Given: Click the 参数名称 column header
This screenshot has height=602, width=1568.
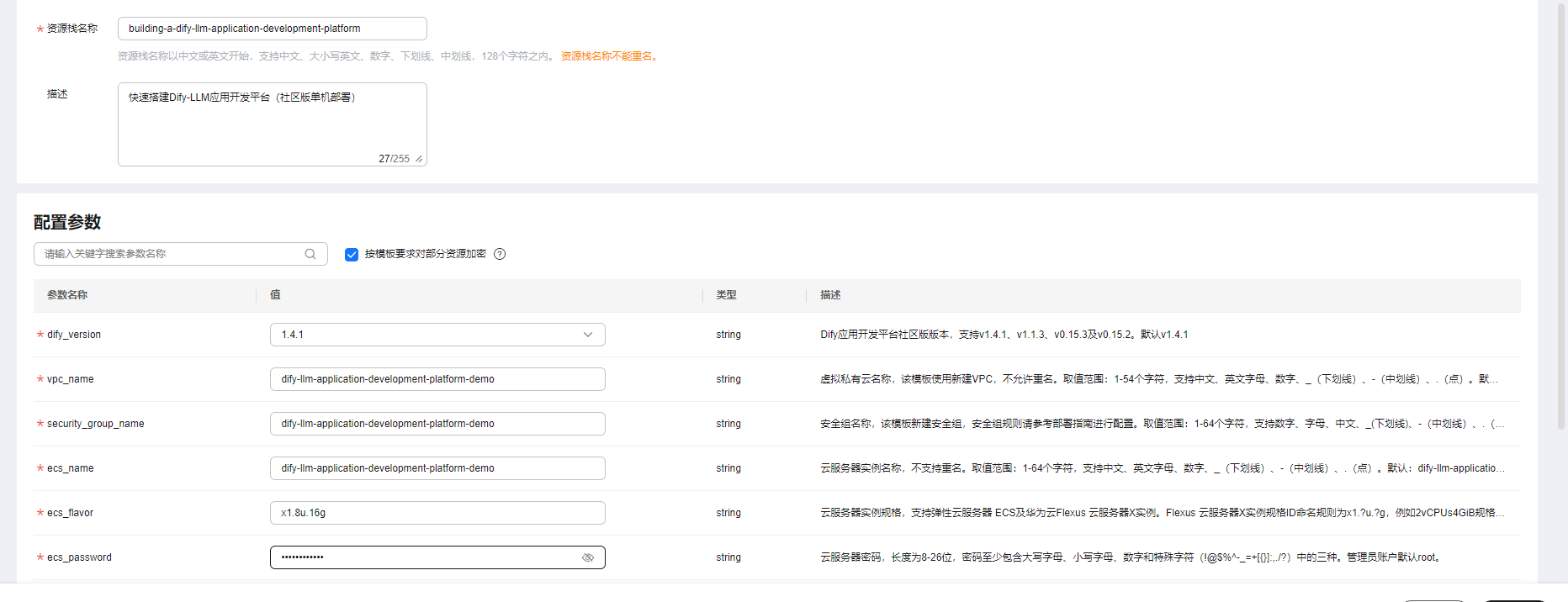Looking at the screenshot, I should [x=67, y=295].
